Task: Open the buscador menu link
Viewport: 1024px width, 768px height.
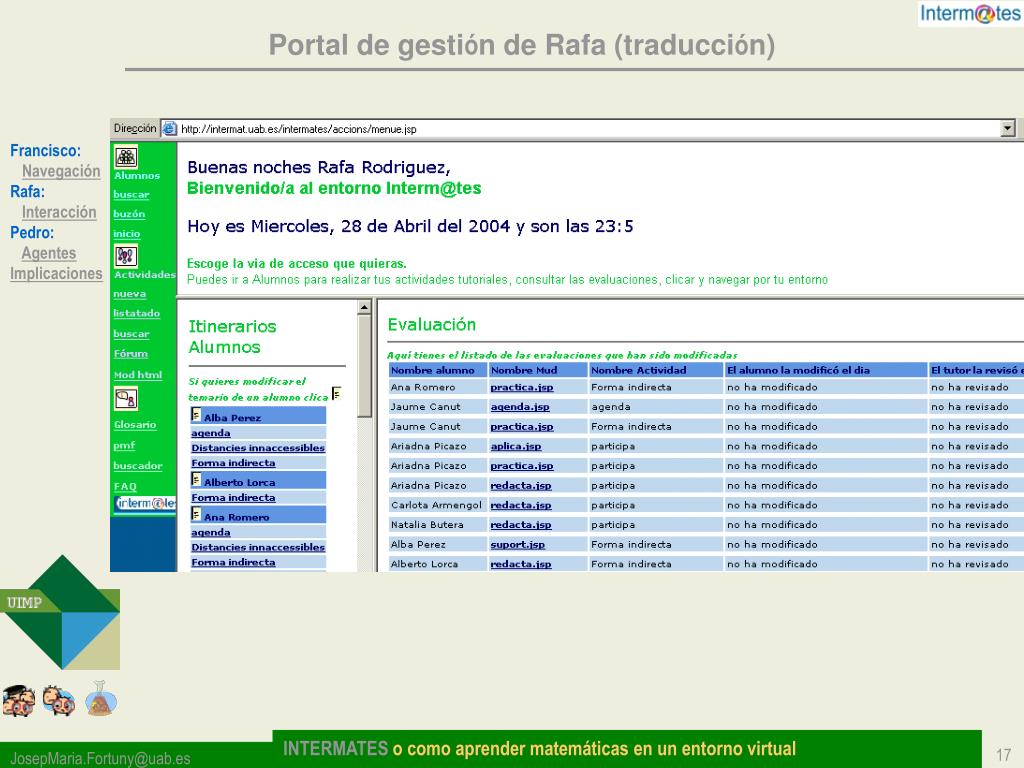Action: [x=138, y=466]
